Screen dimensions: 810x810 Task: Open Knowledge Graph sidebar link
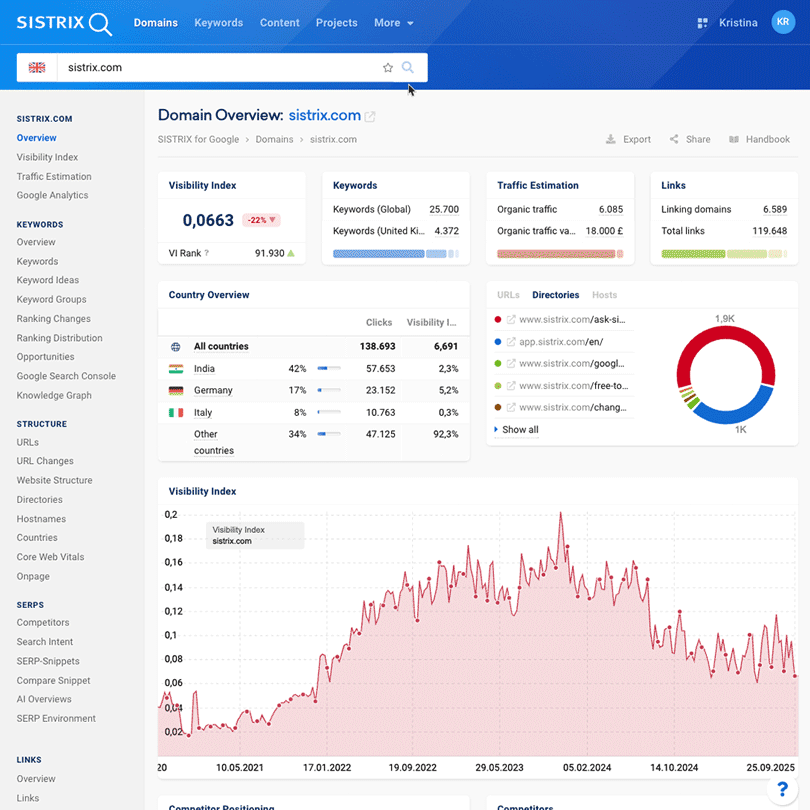pos(54,396)
